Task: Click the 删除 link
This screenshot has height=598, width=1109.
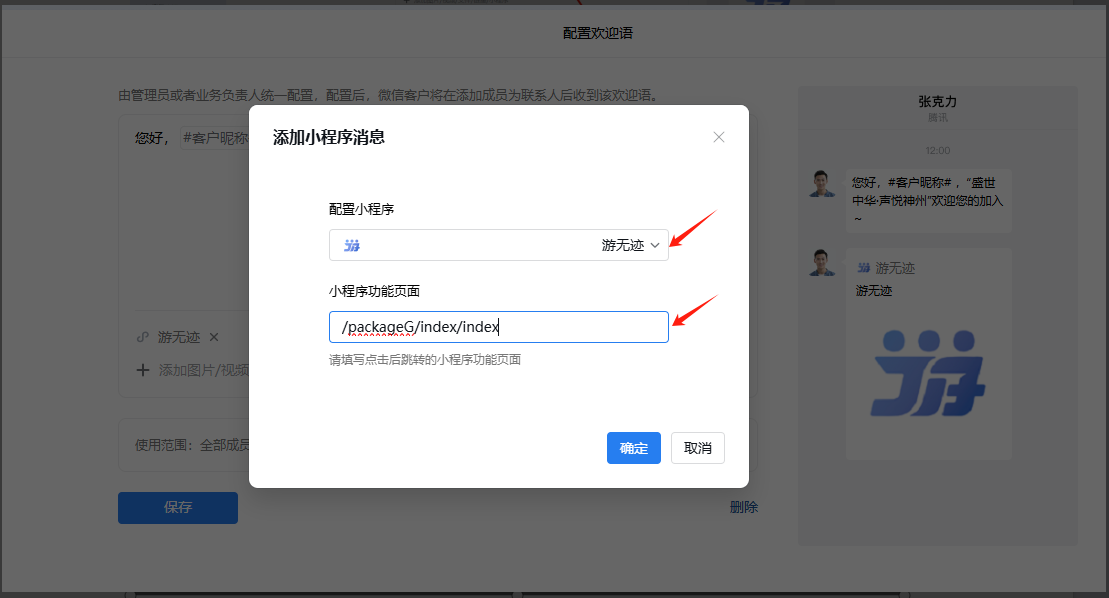Action: click(x=743, y=507)
